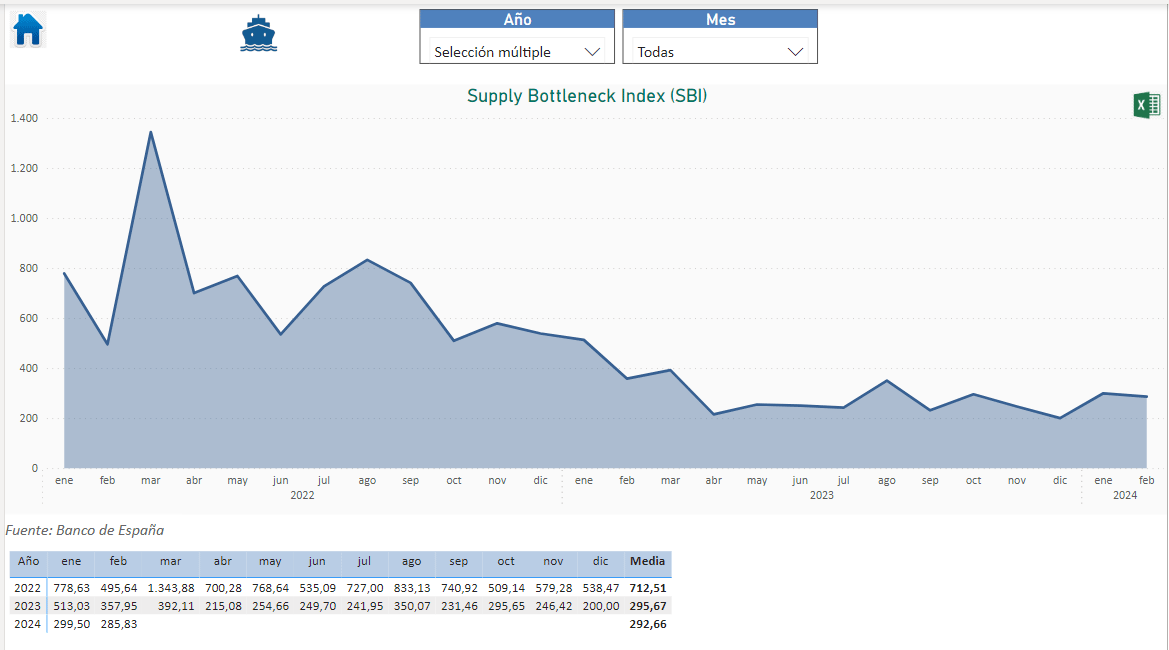Click the dic column header in table

click(601, 562)
